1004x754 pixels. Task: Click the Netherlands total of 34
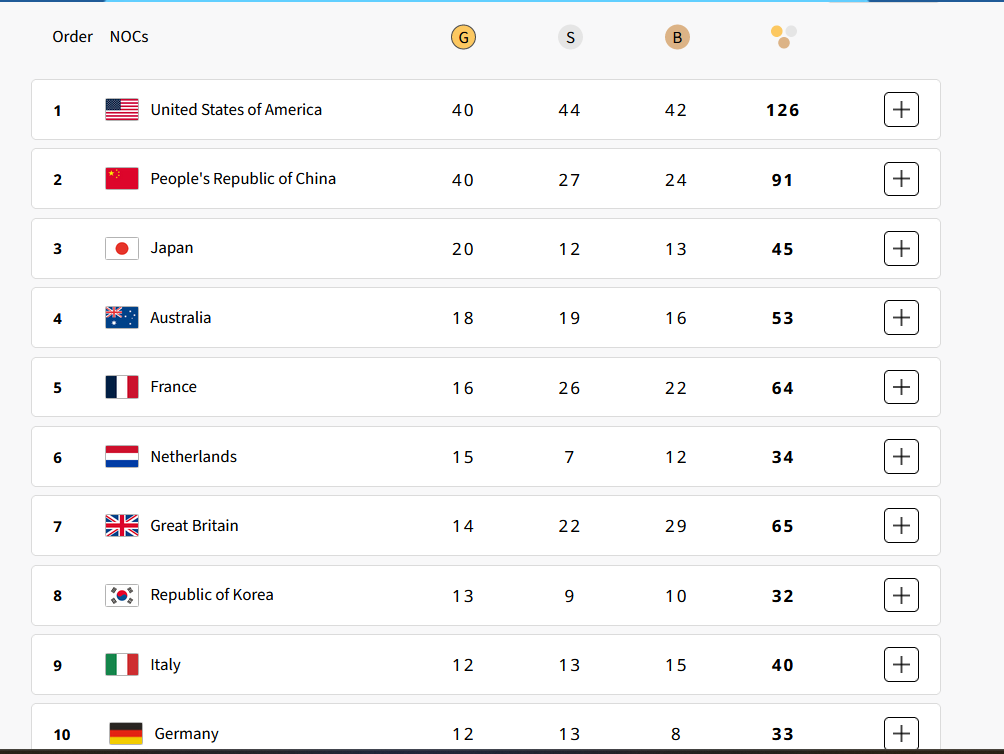(783, 457)
